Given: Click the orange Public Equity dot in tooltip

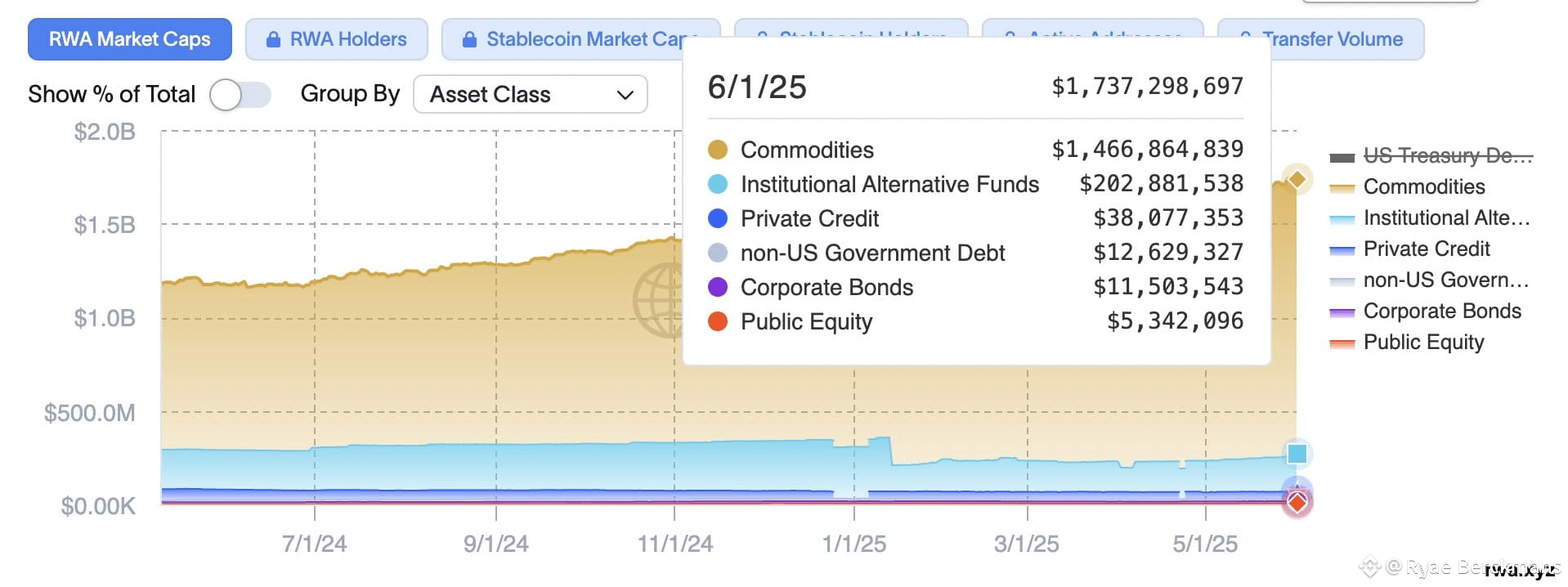Looking at the screenshot, I should (x=718, y=321).
